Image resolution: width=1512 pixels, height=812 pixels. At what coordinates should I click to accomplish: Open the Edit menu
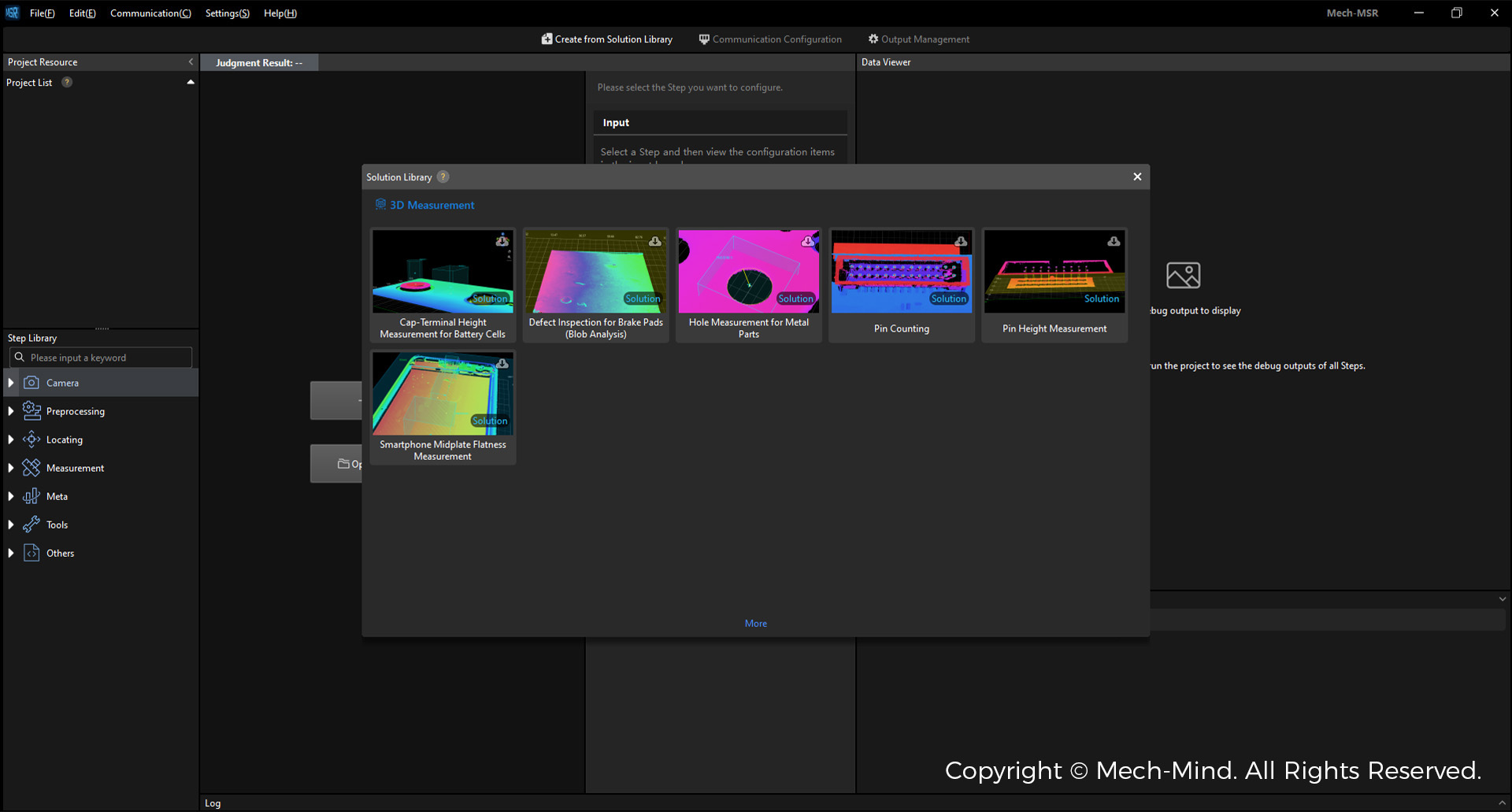82,13
